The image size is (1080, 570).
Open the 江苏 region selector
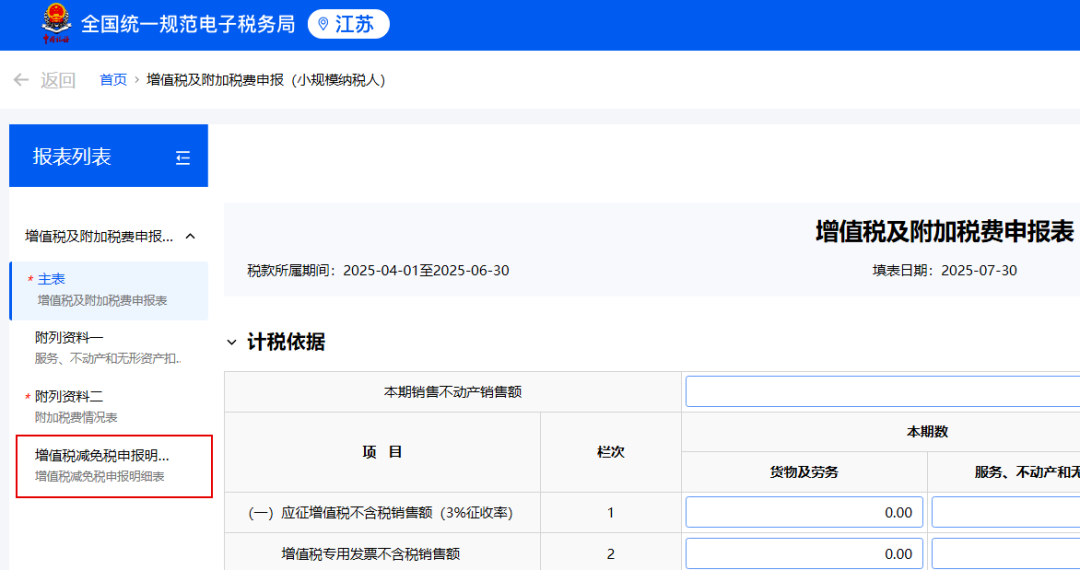coord(349,24)
